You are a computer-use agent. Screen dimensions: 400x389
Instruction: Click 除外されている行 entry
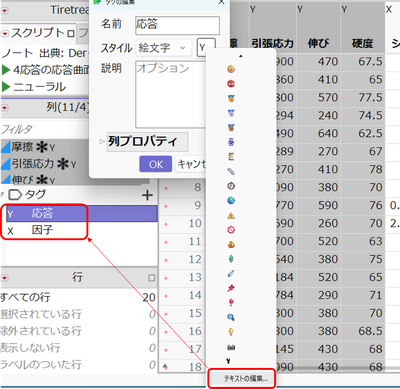(x=78, y=331)
